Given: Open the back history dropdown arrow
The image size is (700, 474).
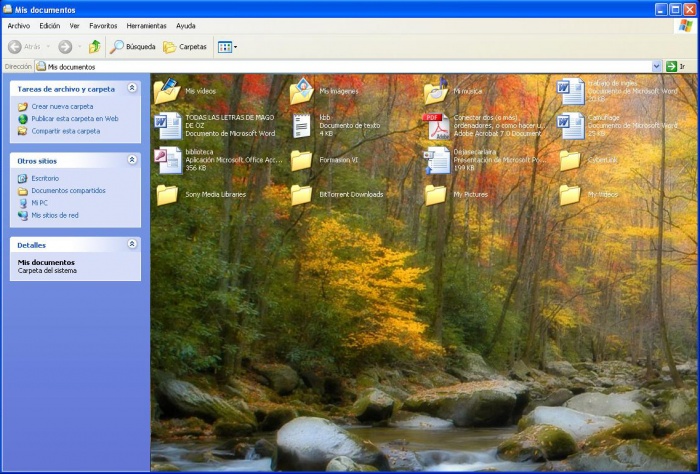Looking at the screenshot, I should point(48,46).
